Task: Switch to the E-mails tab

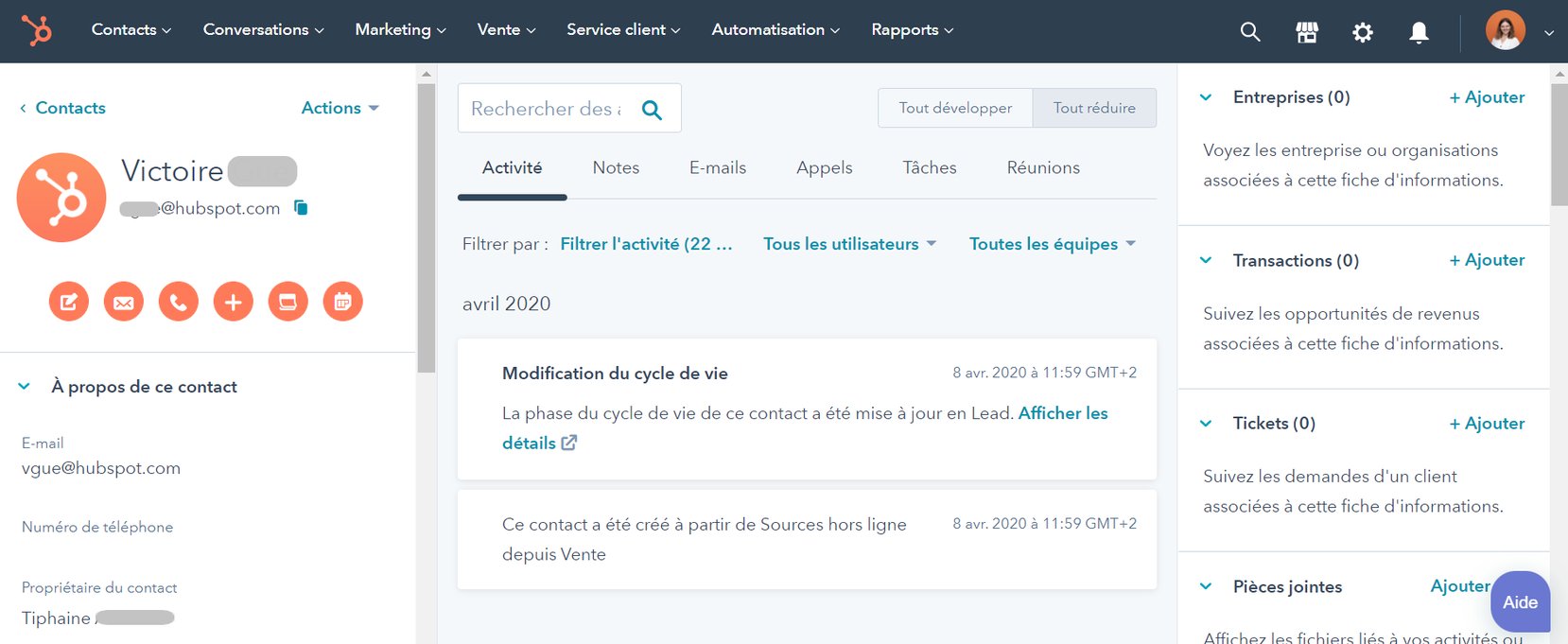Action: click(x=718, y=167)
